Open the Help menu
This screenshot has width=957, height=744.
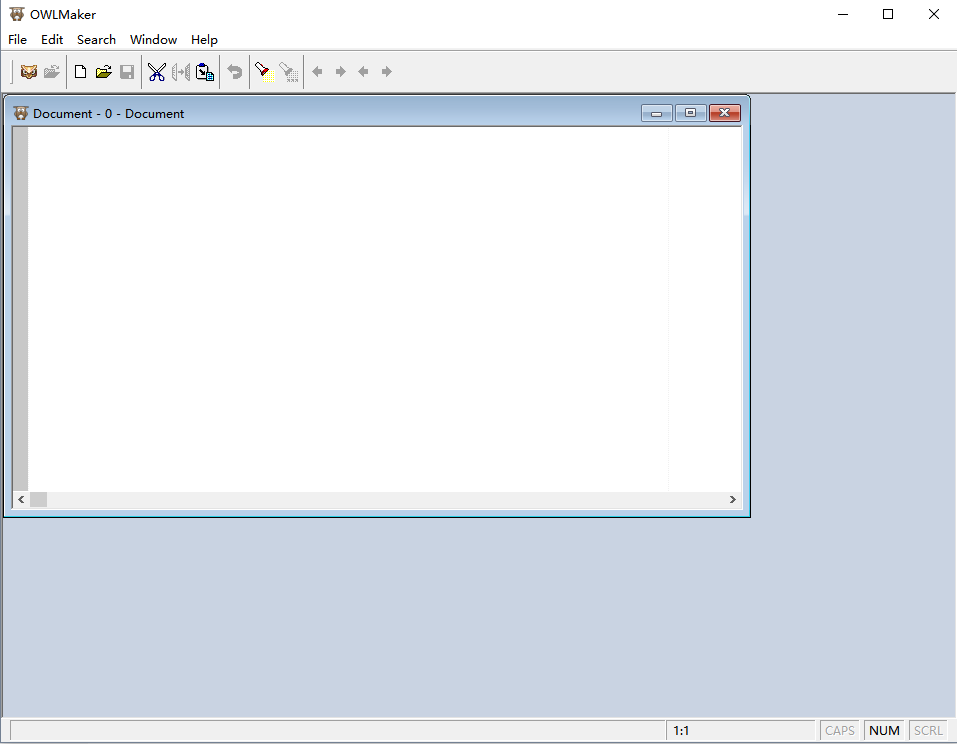click(x=204, y=40)
